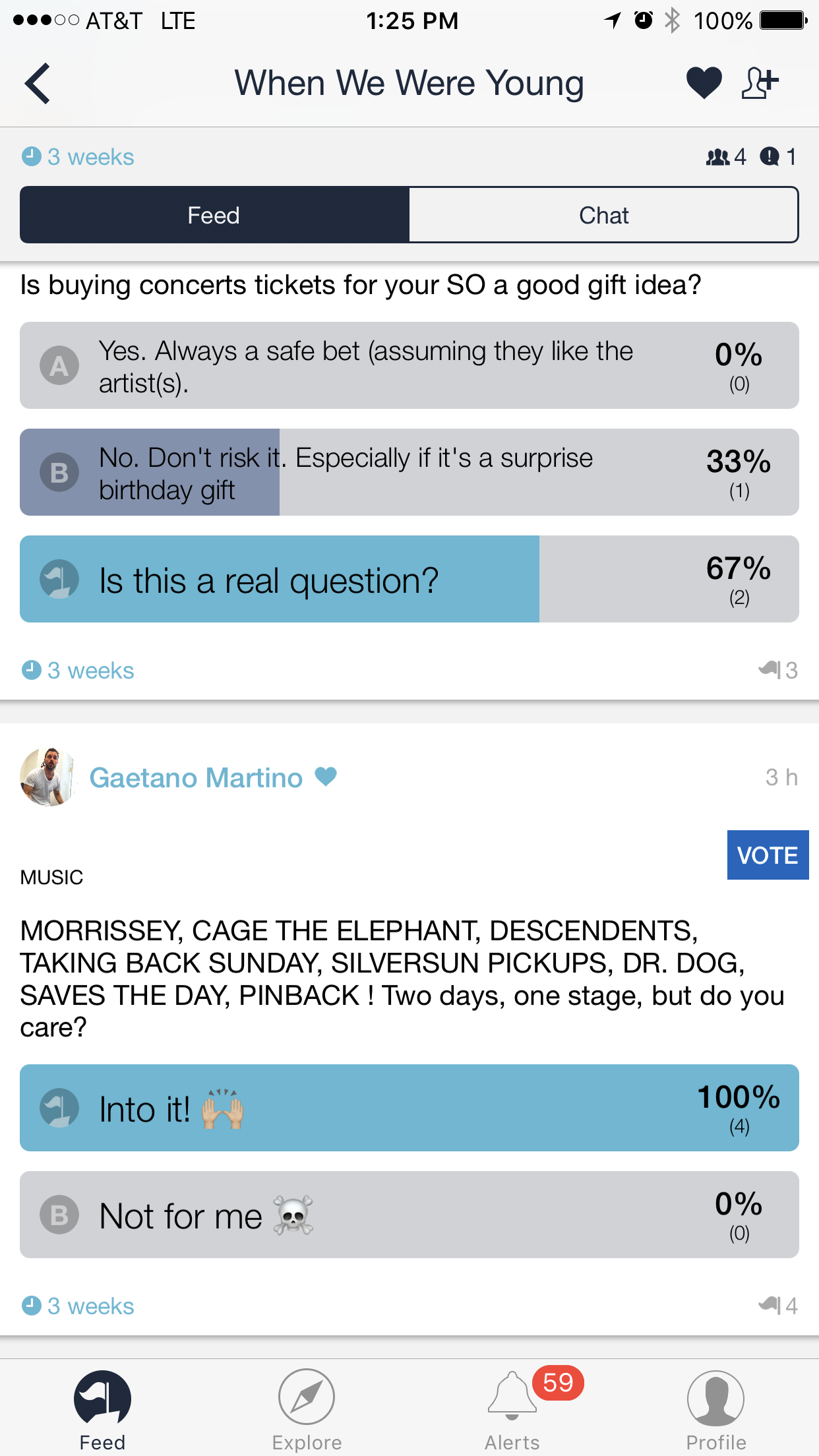Stay on the Feed tab
The width and height of the screenshot is (819, 1456).
click(213, 214)
